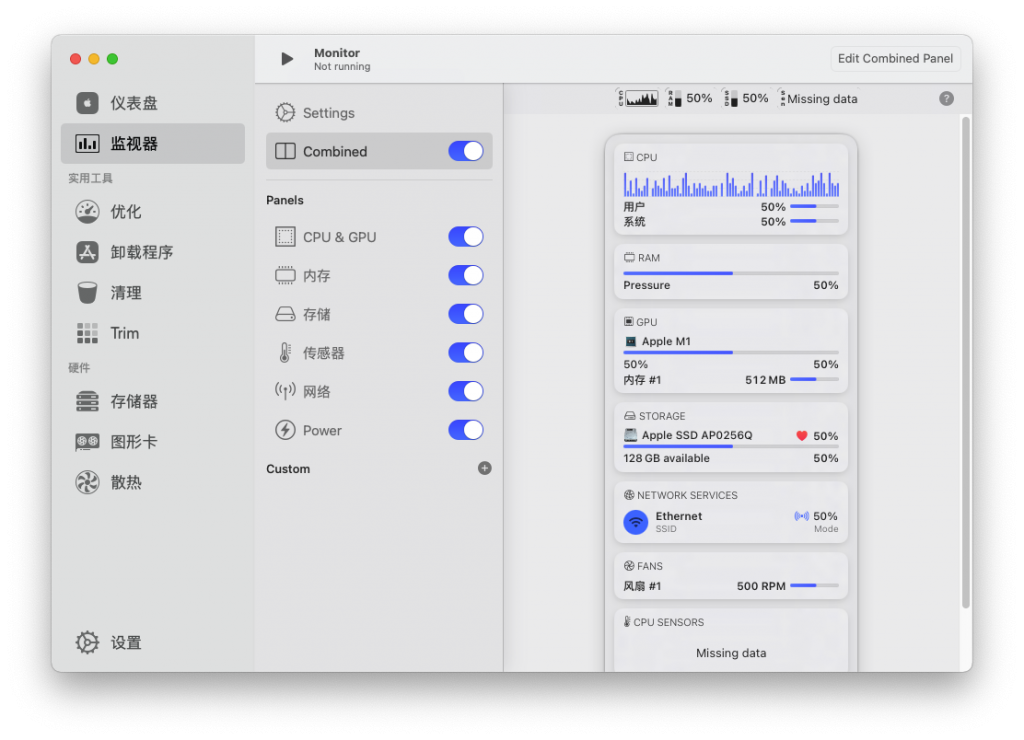Click the 卸载程序 app uninstaller icon
The height and width of the screenshot is (740, 1024).
(87, 252)
